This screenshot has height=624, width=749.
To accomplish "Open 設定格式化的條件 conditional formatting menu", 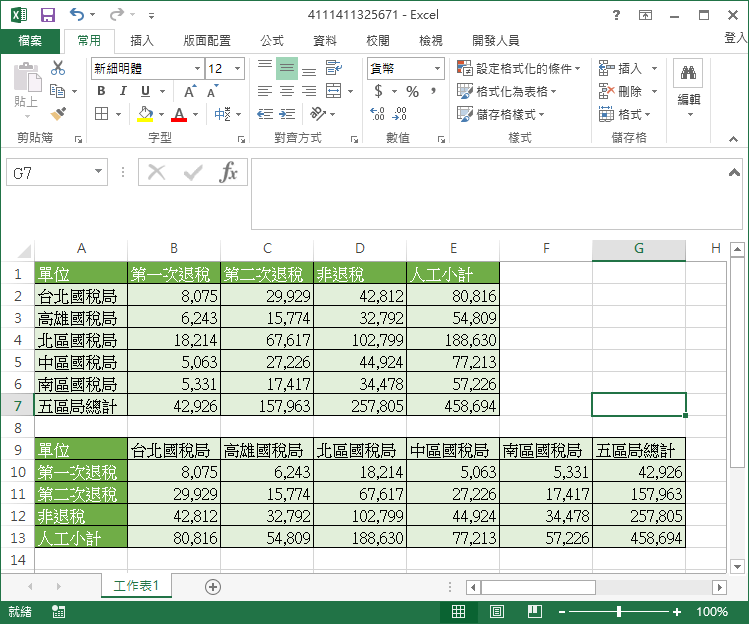I will point(519,68).
